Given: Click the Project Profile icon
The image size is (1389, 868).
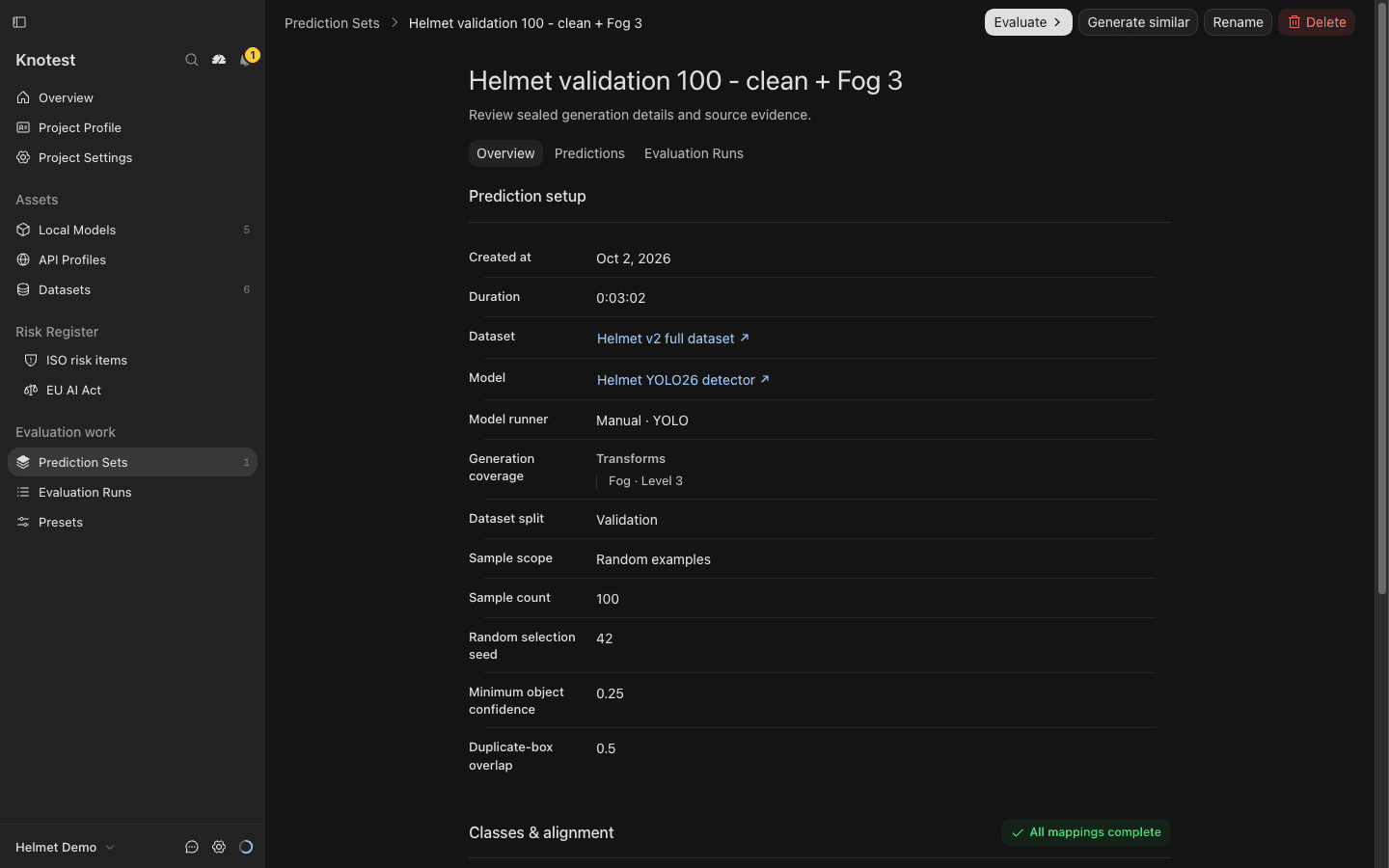Looking at the screenshot, I should (x=23, y=127).
